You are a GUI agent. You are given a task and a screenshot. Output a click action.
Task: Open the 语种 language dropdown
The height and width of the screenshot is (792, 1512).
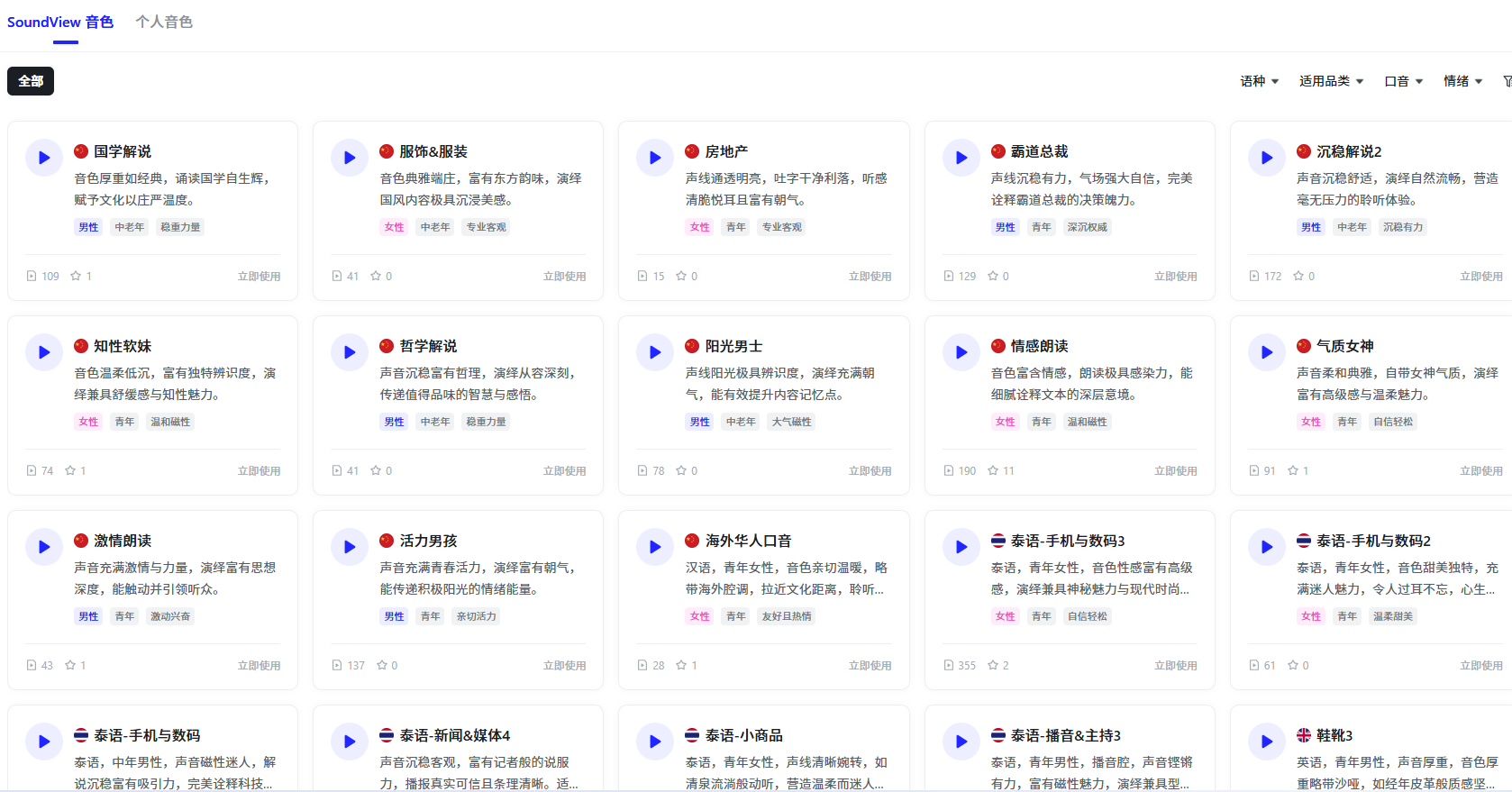pos(1259,81)
